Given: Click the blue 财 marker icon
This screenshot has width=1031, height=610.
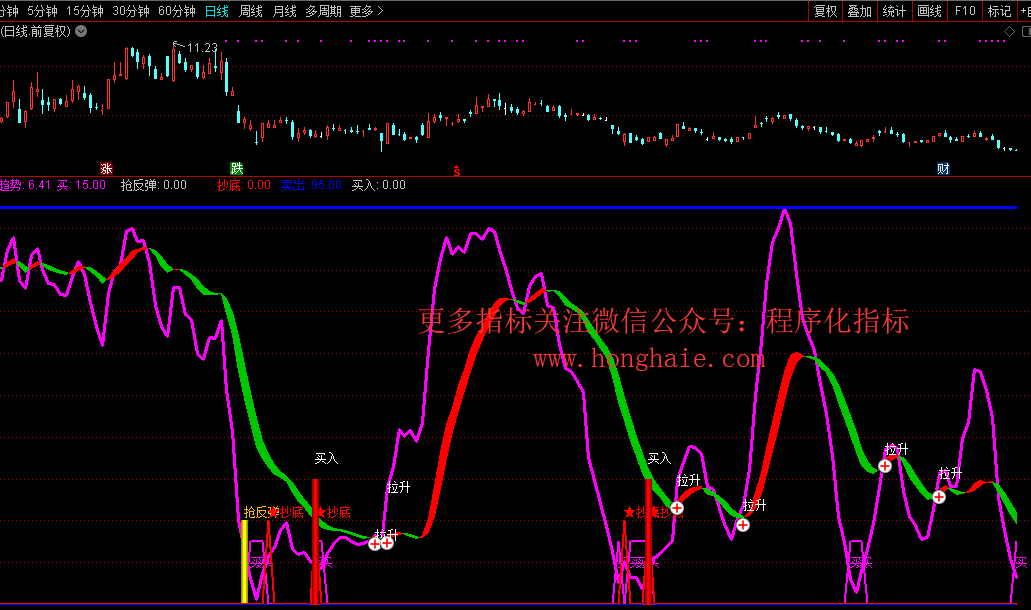Looking at the screenshot, I should click(x=943, y=168).
